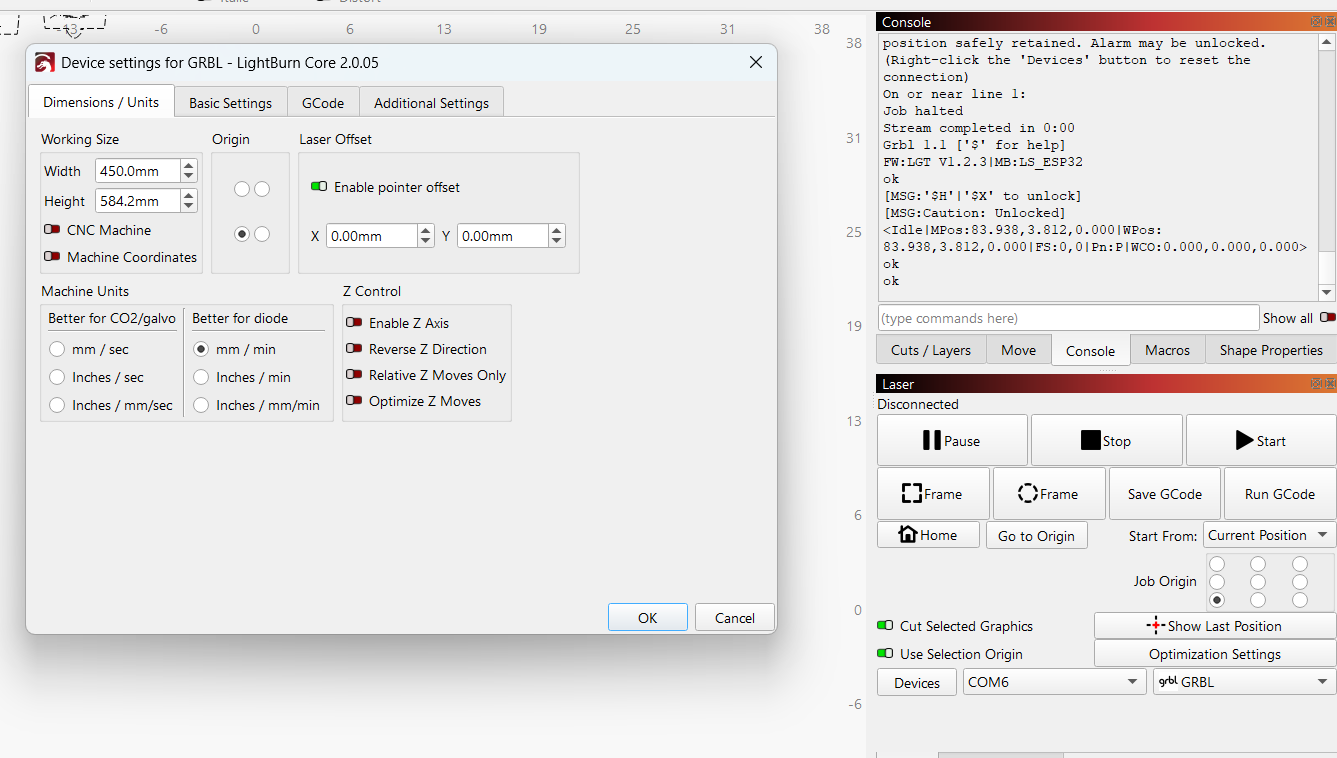Select the Inches / min radio button

(x=201, y=377)
